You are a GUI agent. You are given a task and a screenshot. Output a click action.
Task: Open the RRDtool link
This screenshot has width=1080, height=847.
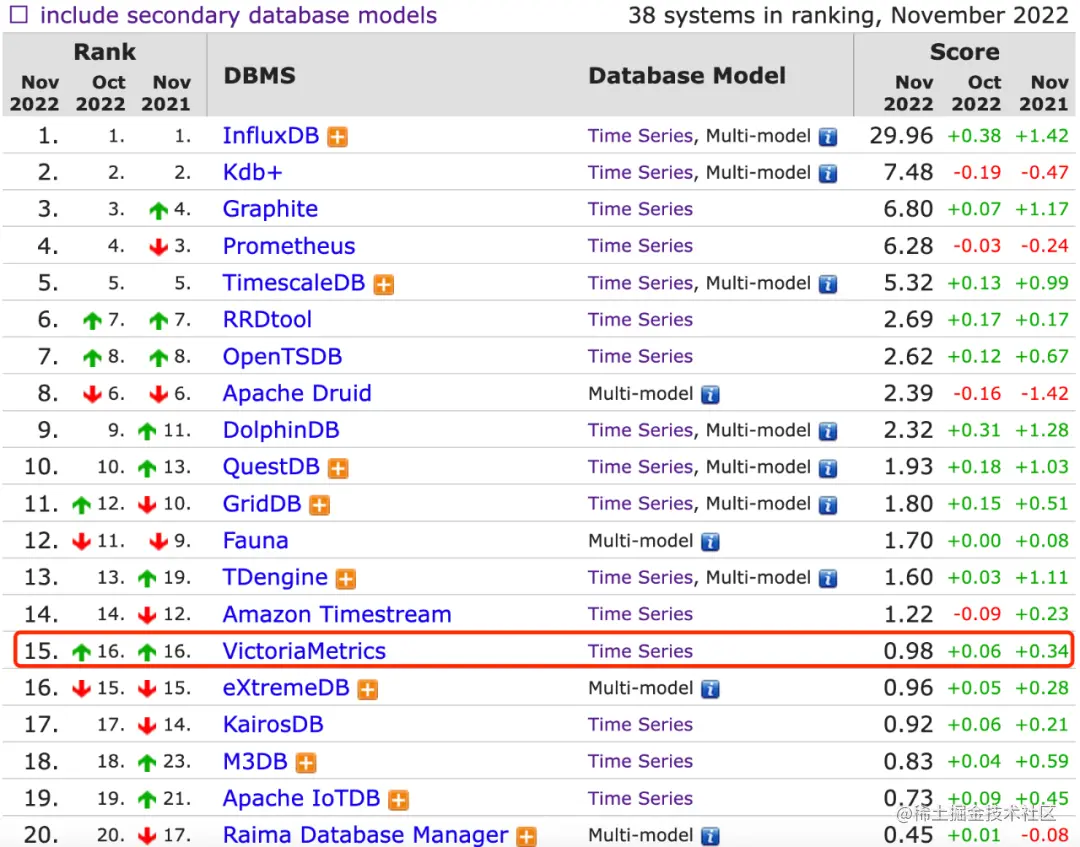click(x=267, y=320)
